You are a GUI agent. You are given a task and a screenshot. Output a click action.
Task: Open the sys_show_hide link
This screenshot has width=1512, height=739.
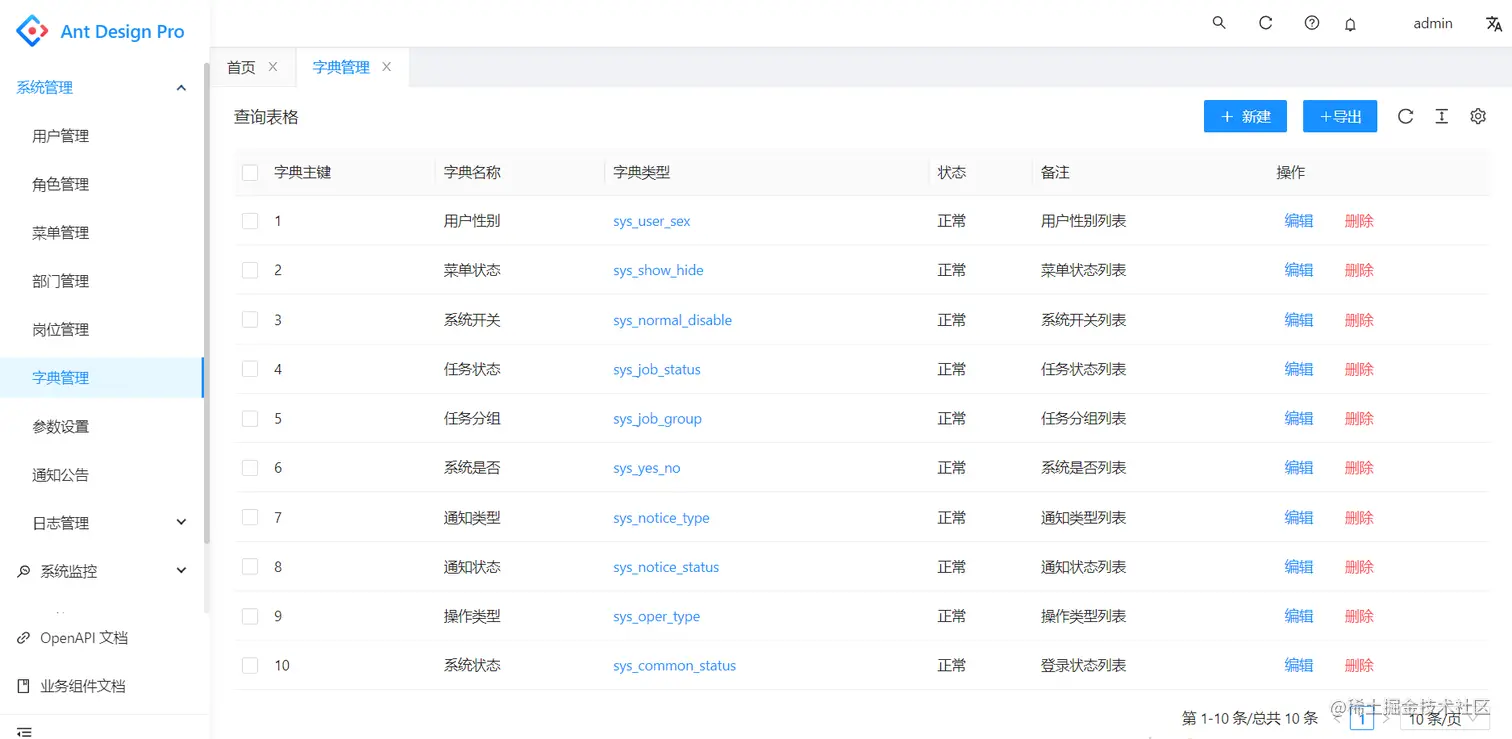(x=658, y=270)
